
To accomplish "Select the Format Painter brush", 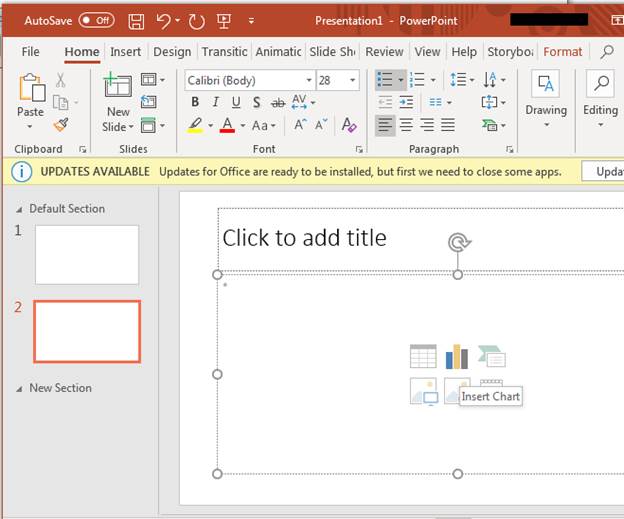I will [x=61, y=125].
